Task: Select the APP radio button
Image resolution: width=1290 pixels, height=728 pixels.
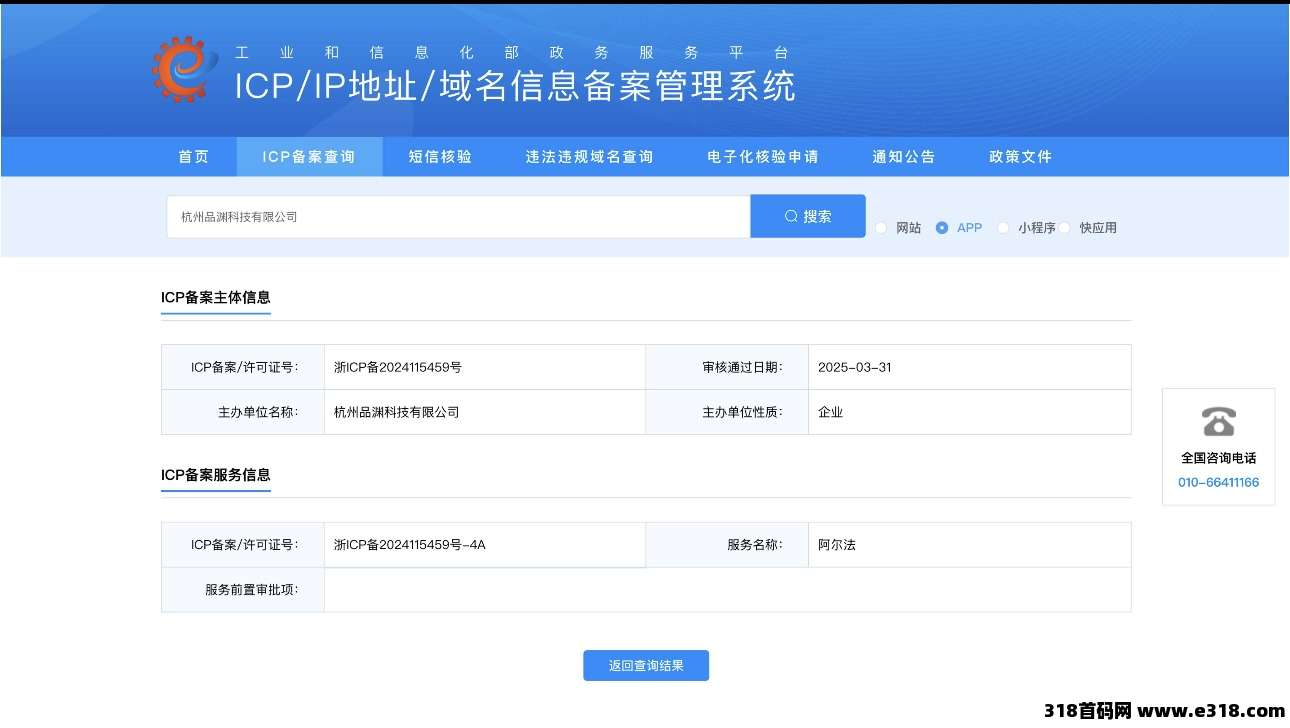Action: (x=942, y=228)
